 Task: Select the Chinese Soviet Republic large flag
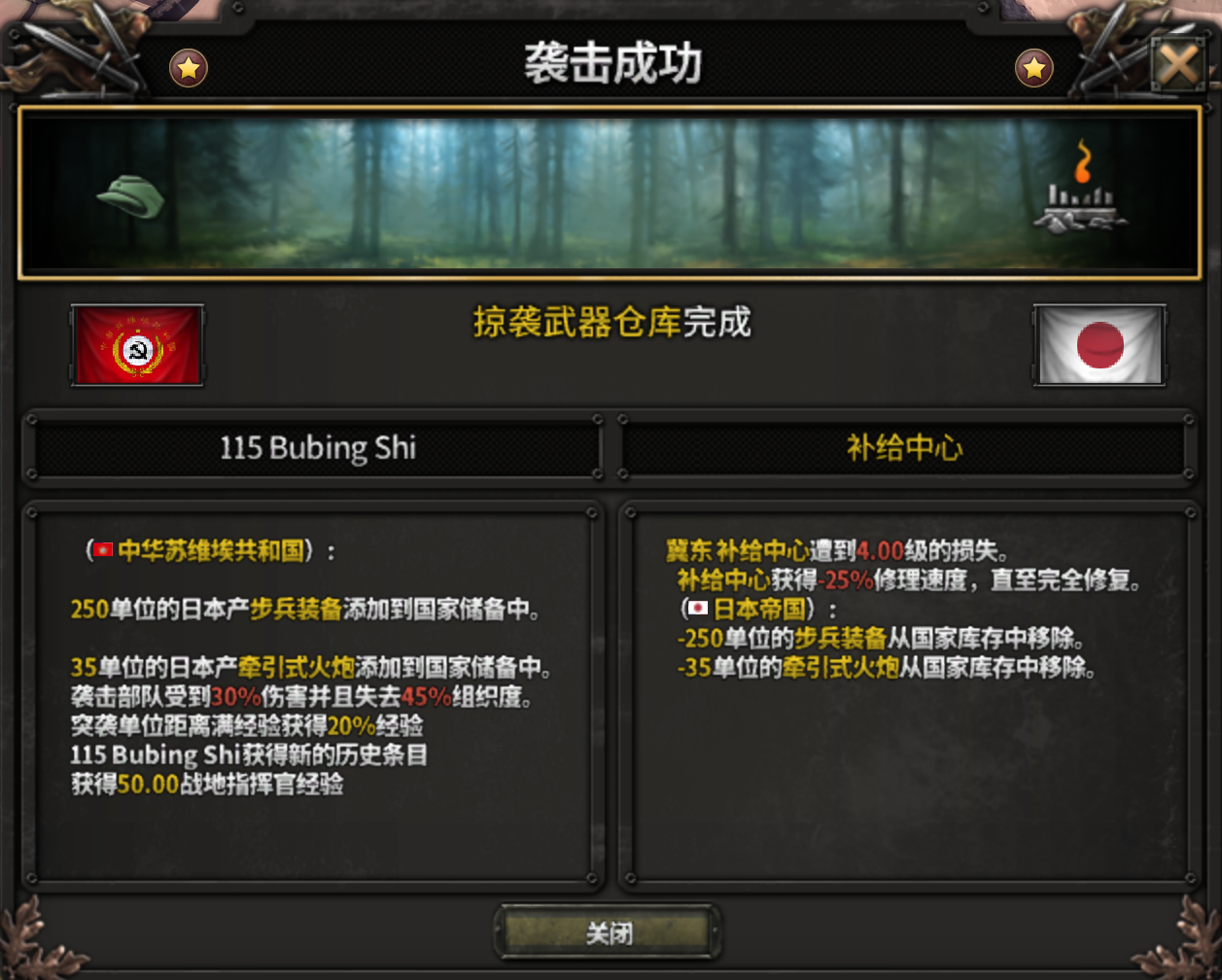coord(137,345)
